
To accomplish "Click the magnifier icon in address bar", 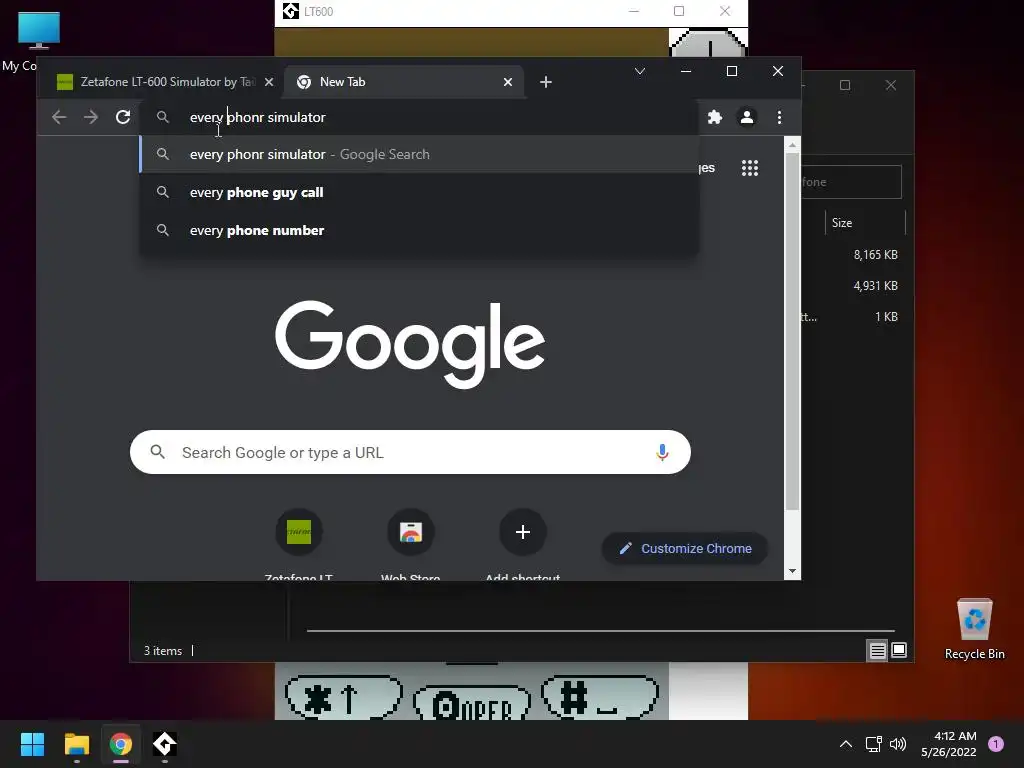I will tap(163, 117).
